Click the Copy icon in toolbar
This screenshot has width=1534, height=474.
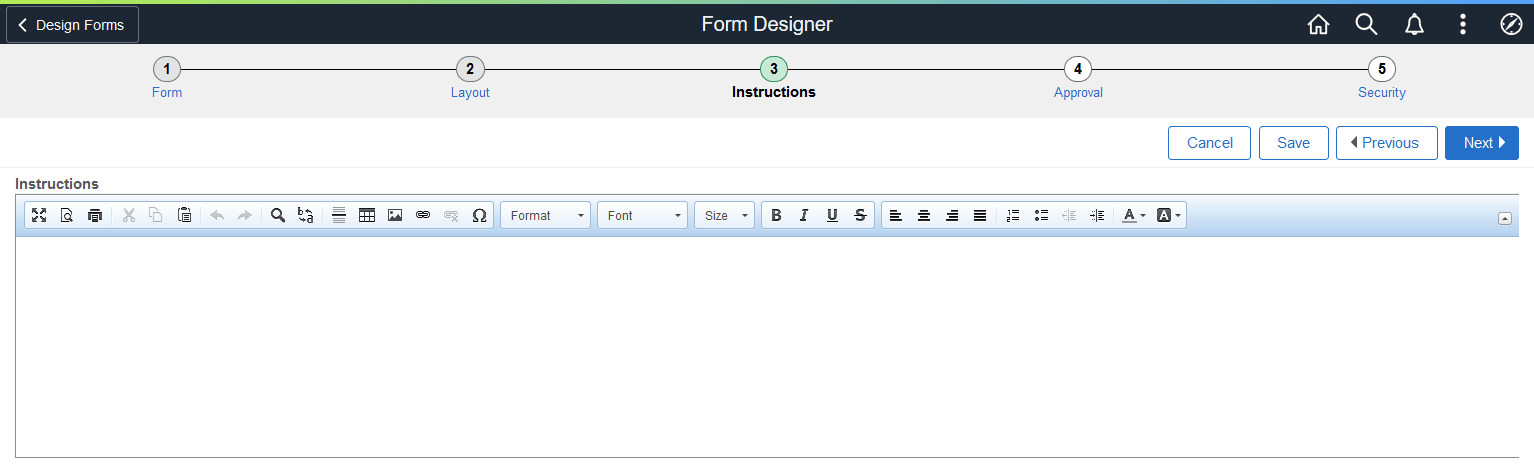(156, 215)
